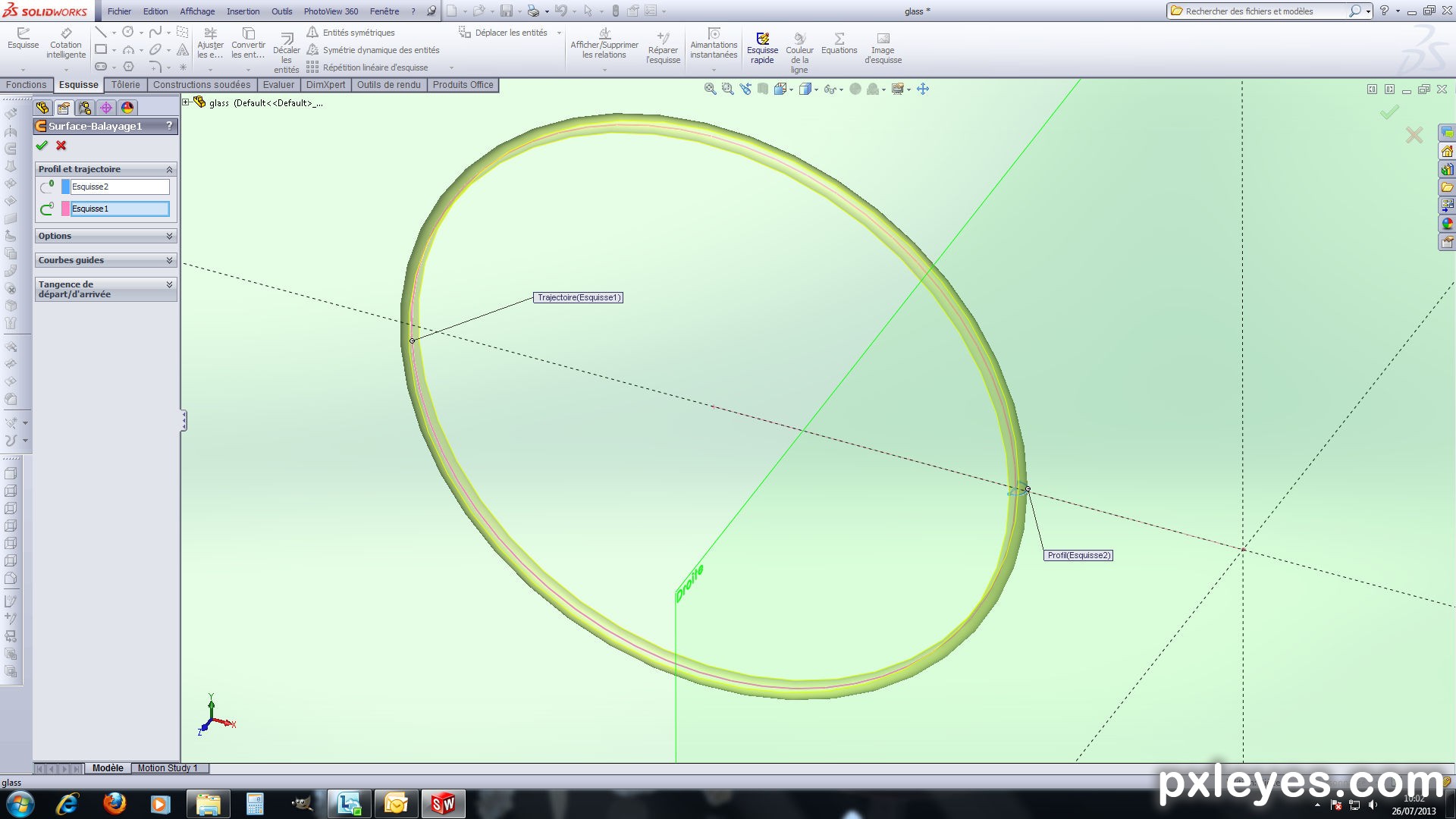This screenshot has width=1456, height=819.
Task: Select the Circle sketch tool
Action: coord(128,32)
